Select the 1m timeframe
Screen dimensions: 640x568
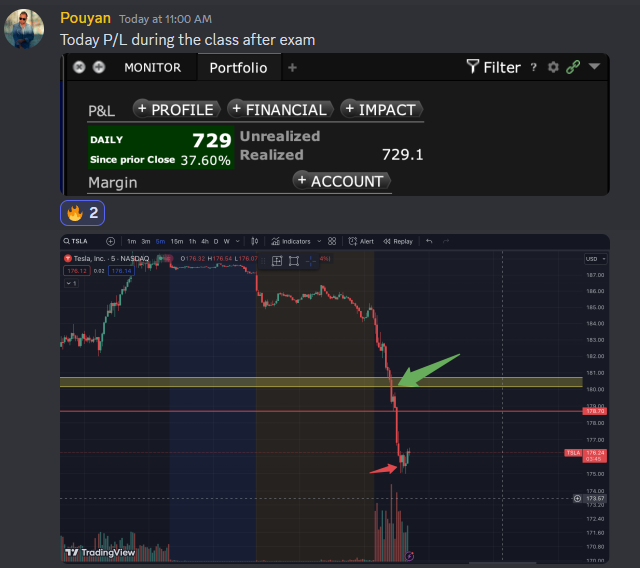[x=131, y=242]
